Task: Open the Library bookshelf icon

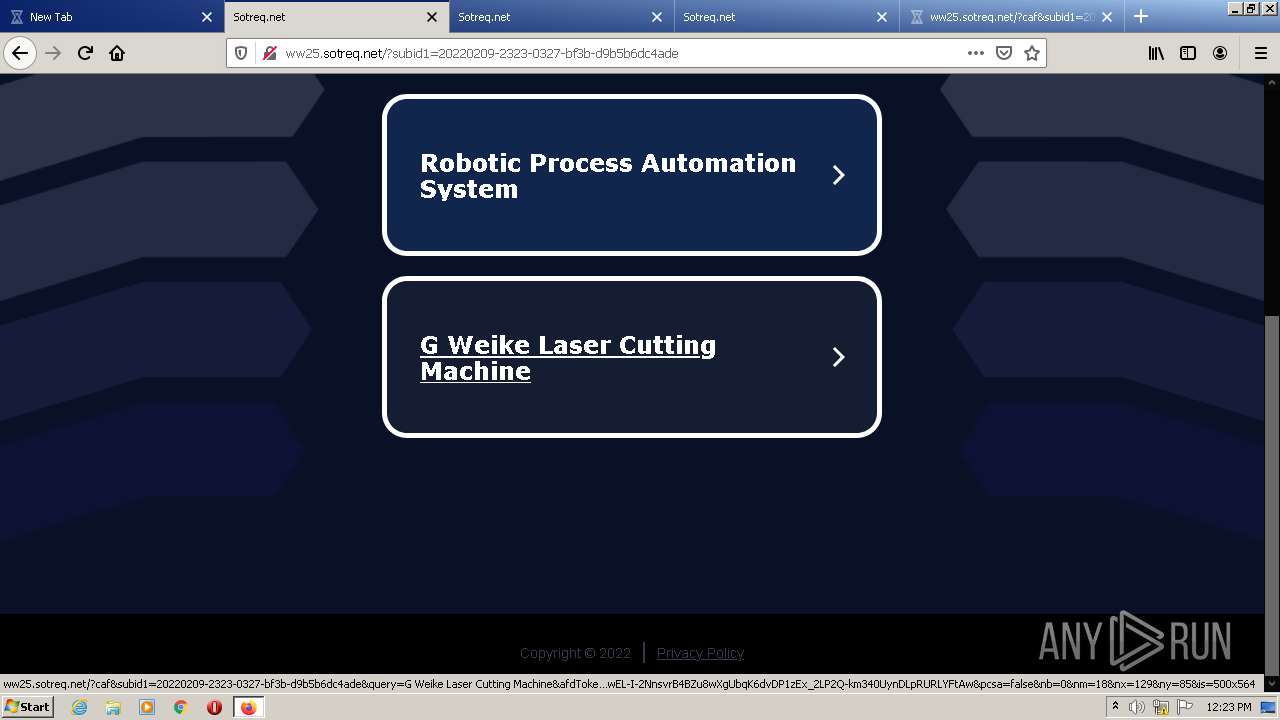Action: click(x=1156, y=53)
